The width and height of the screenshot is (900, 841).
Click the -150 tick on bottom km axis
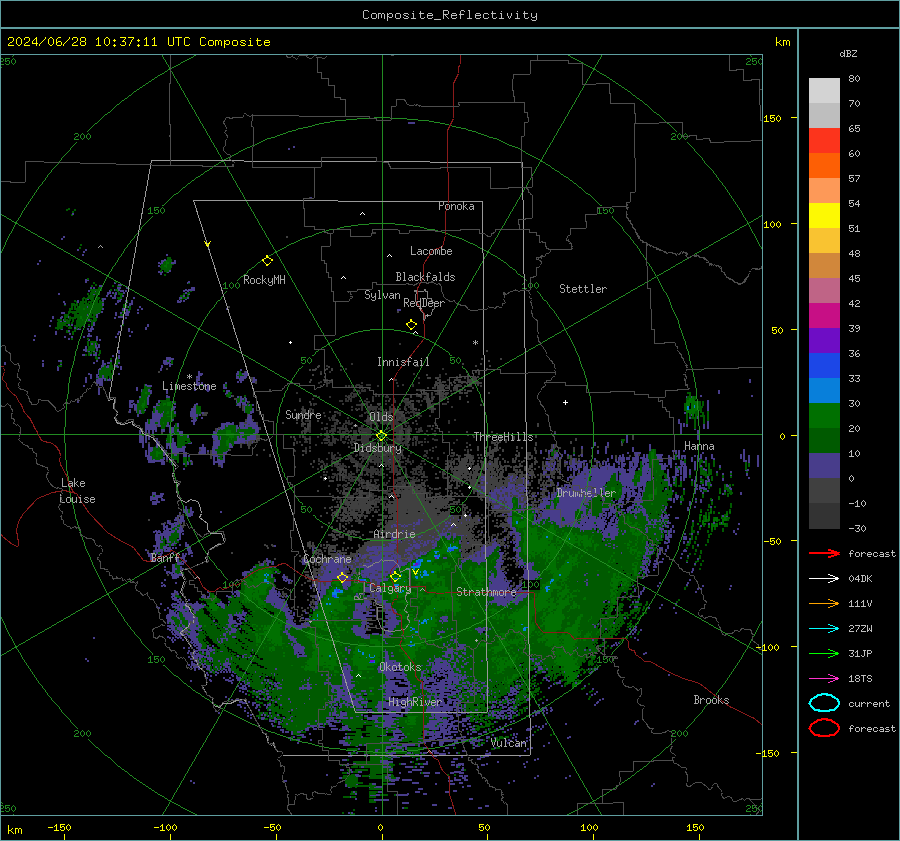(59, 827)
